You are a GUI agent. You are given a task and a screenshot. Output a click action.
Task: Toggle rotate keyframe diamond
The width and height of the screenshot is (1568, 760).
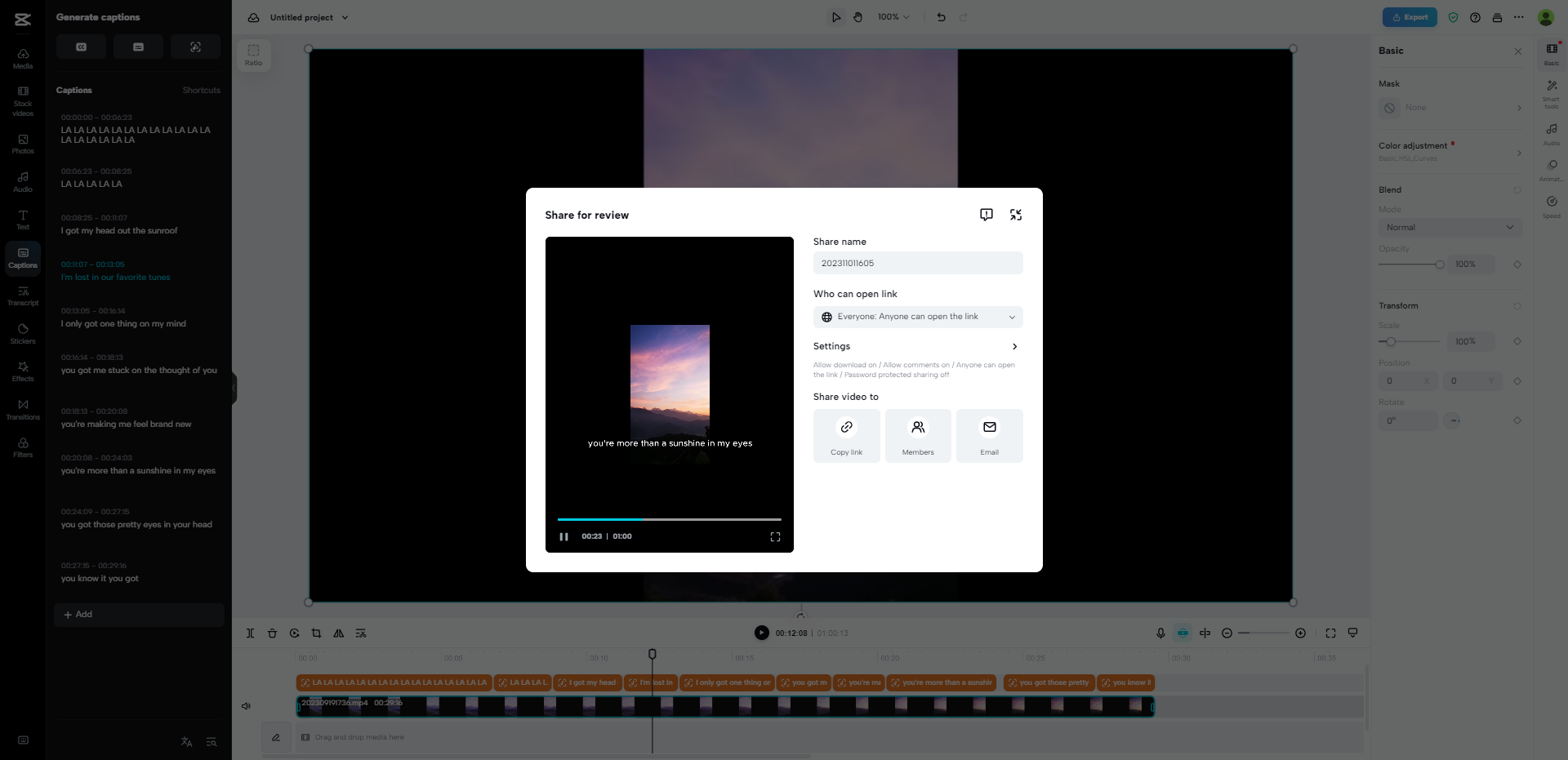(1517, 420)
